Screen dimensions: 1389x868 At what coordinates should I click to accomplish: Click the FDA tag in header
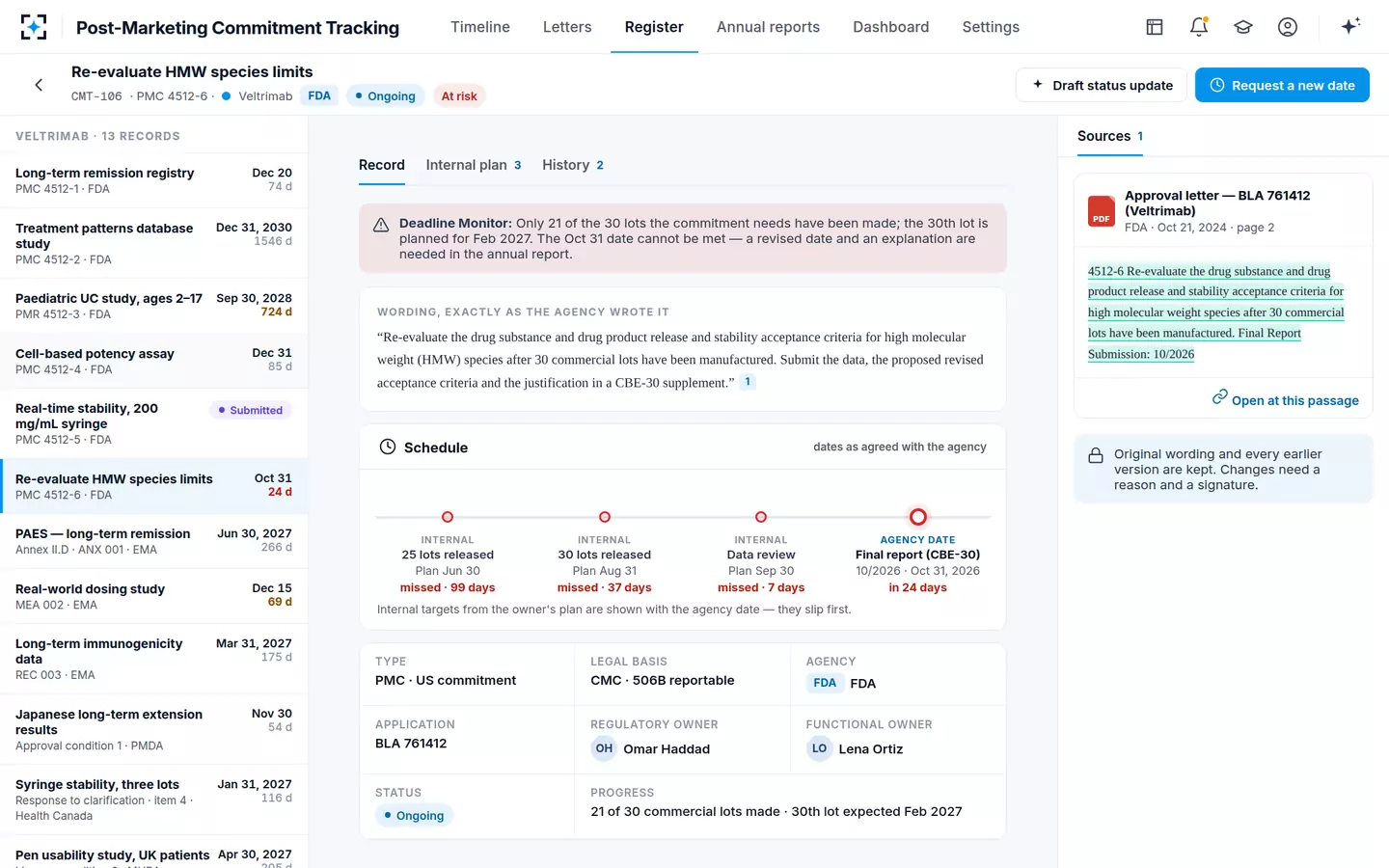(x=319, y=95)
